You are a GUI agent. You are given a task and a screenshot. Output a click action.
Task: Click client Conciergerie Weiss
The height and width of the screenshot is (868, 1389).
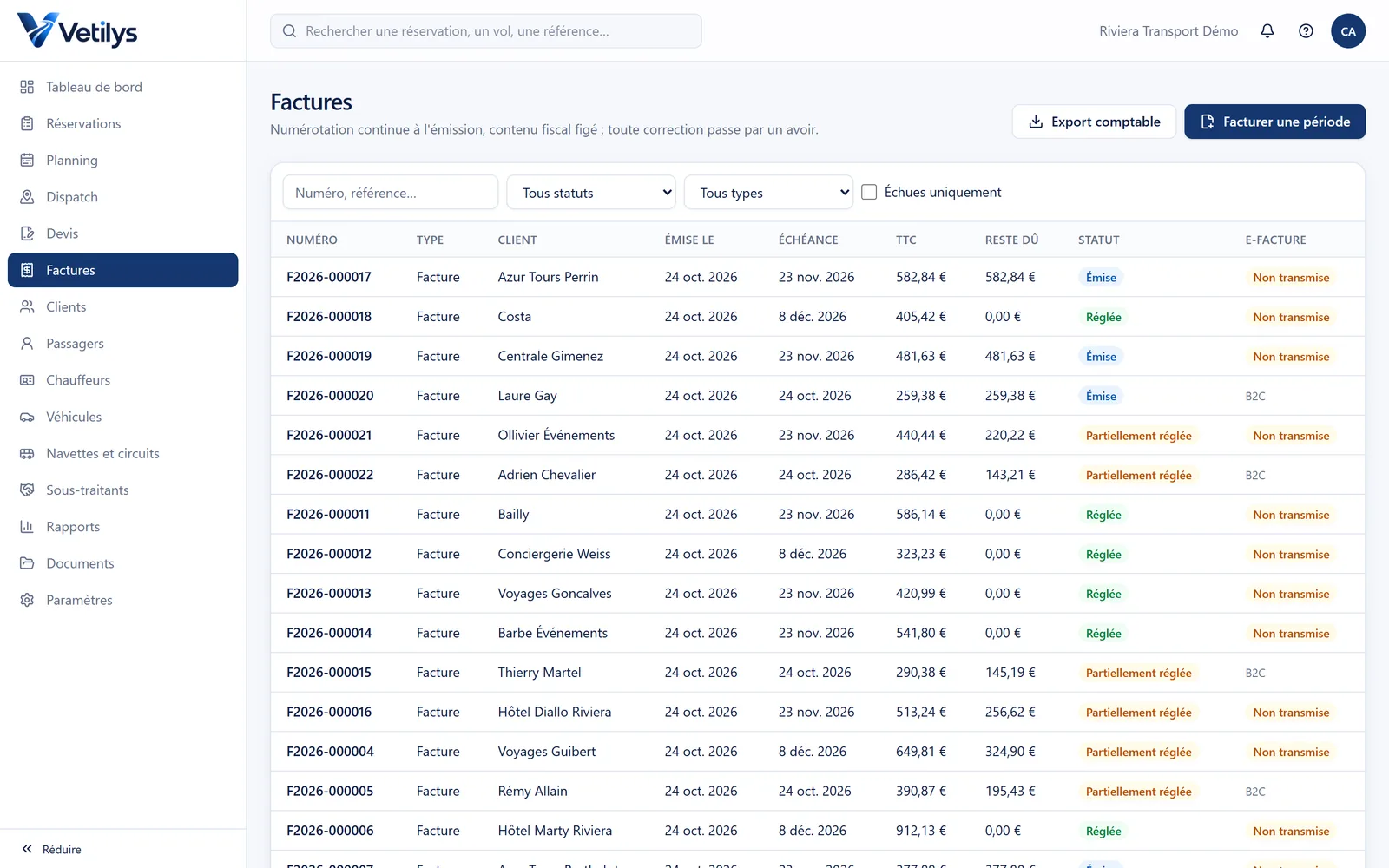(x=555, y=554)
